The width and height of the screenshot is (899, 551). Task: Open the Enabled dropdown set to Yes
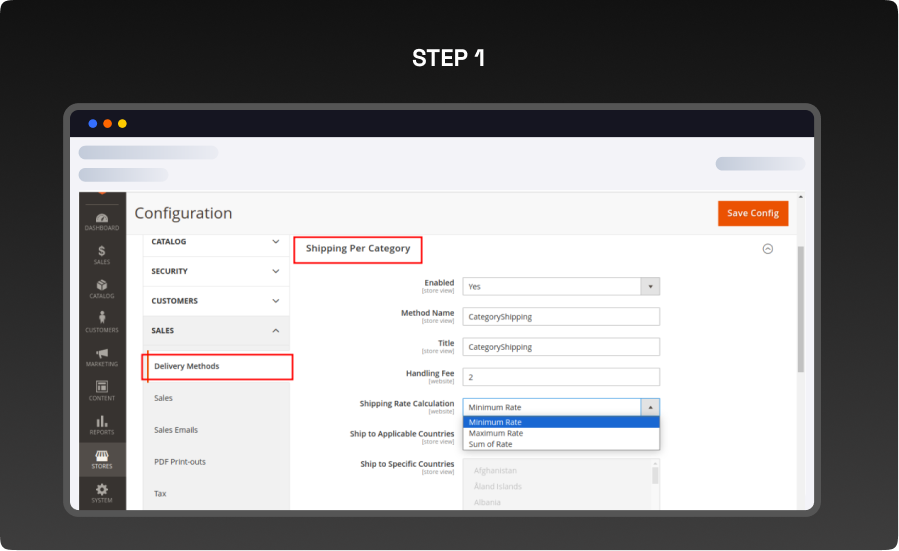[x=560, y=286]
